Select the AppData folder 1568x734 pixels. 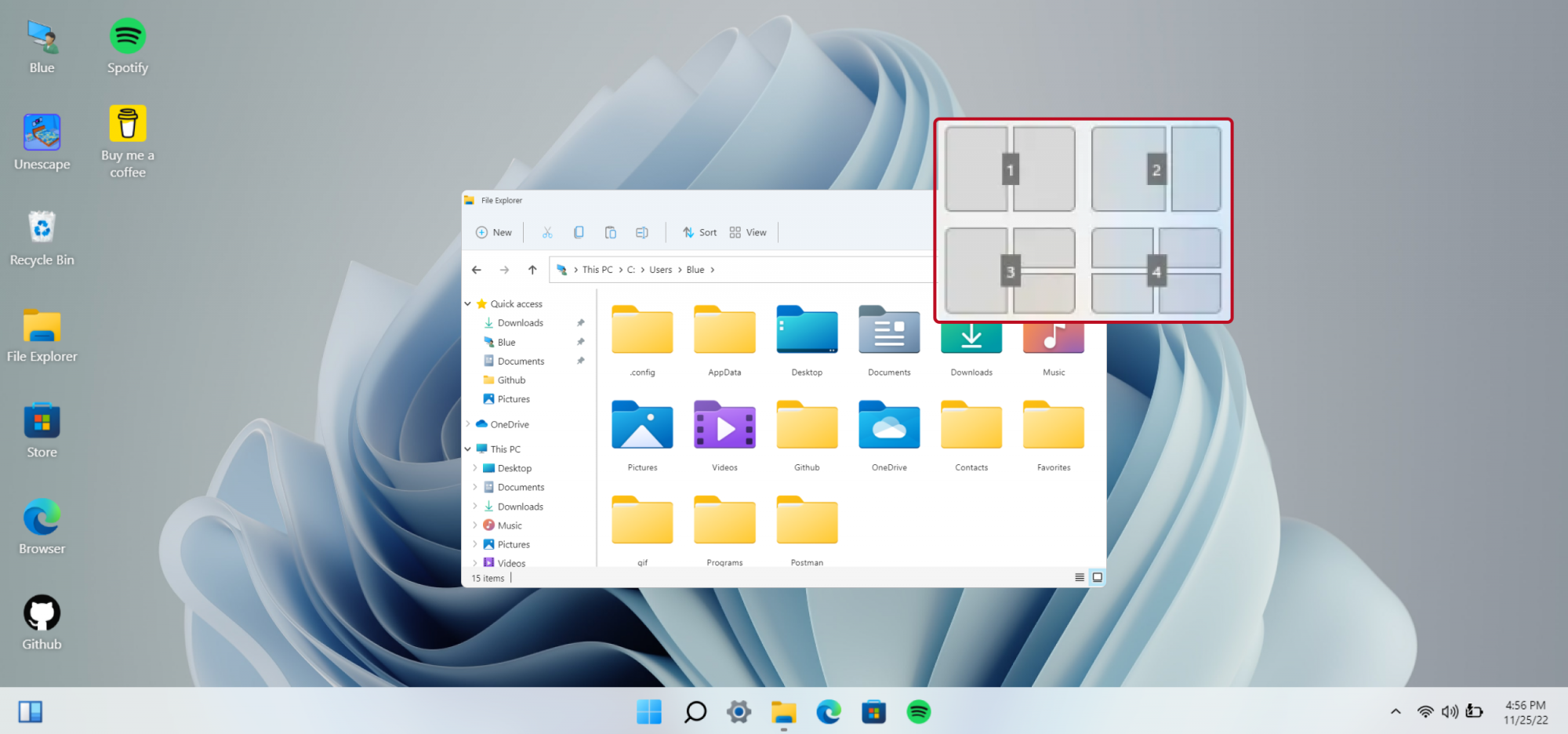click(724, 340)
